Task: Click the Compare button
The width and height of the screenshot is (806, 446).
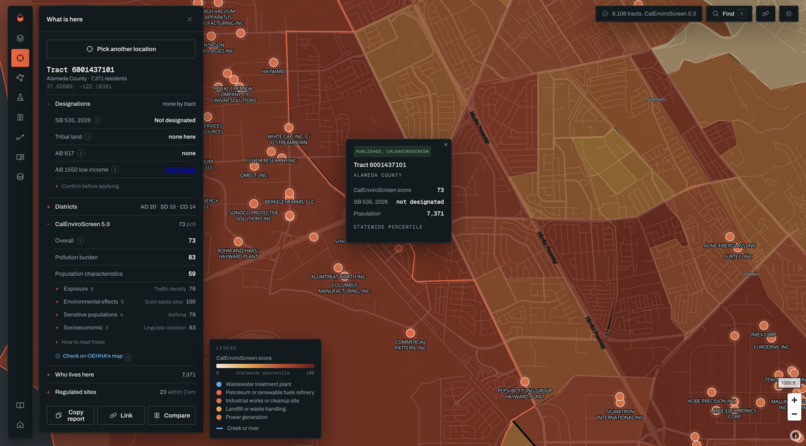Action: tap(172, 415)
